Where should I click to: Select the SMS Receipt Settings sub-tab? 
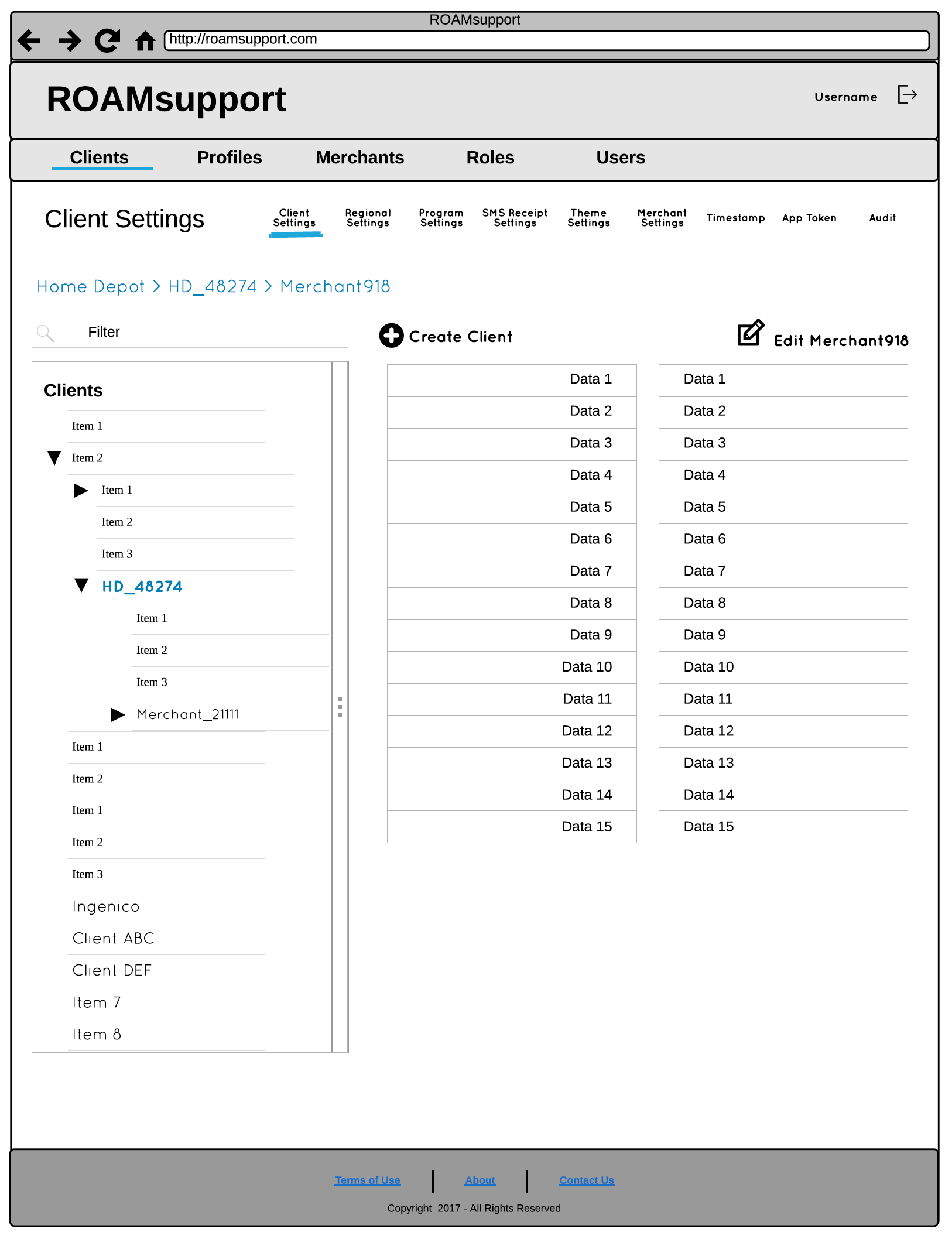click(x=515, y=218)
